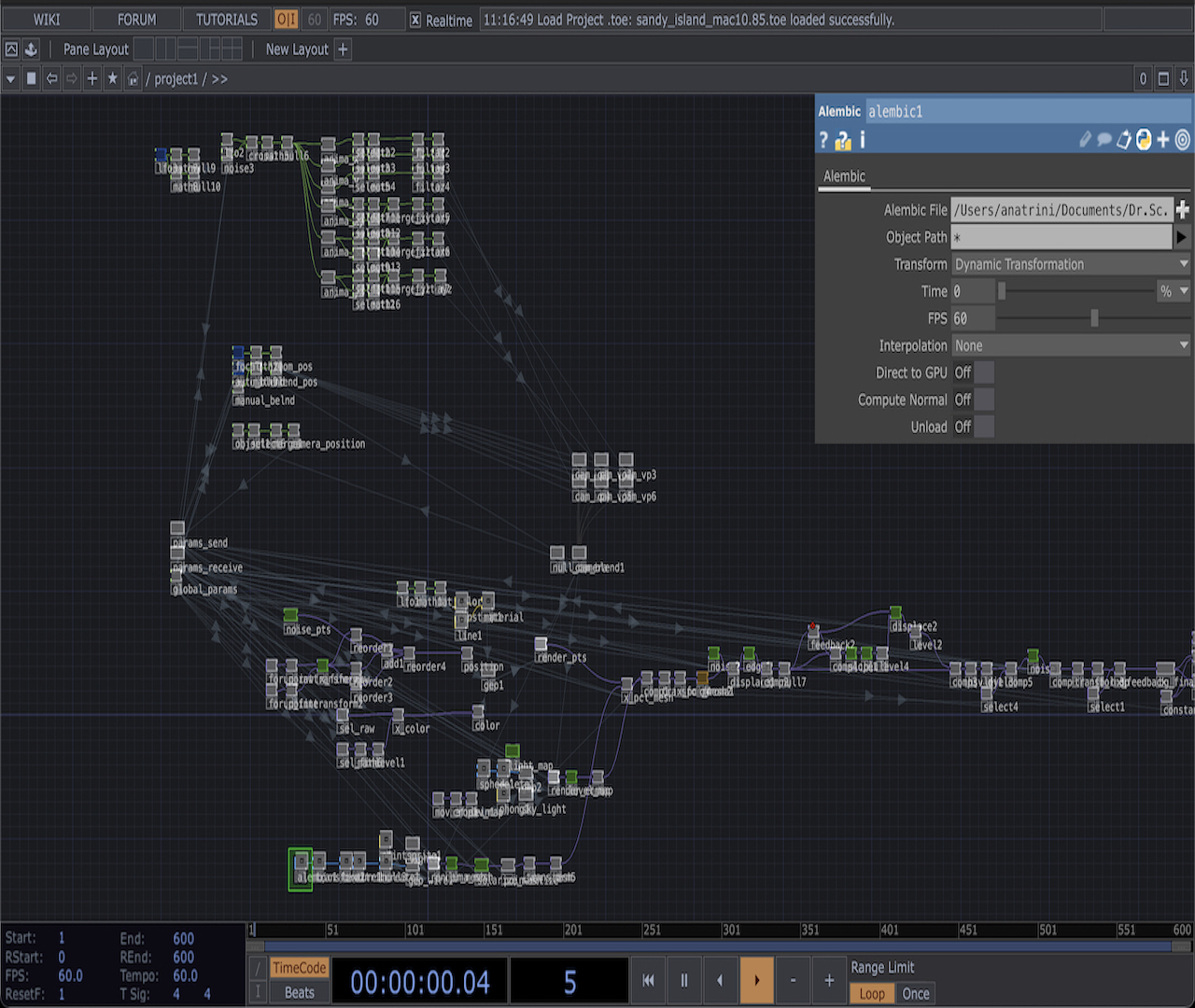Click the New Layout plus button
This screenshot has height=1008, width=1195.
point(342,49)
